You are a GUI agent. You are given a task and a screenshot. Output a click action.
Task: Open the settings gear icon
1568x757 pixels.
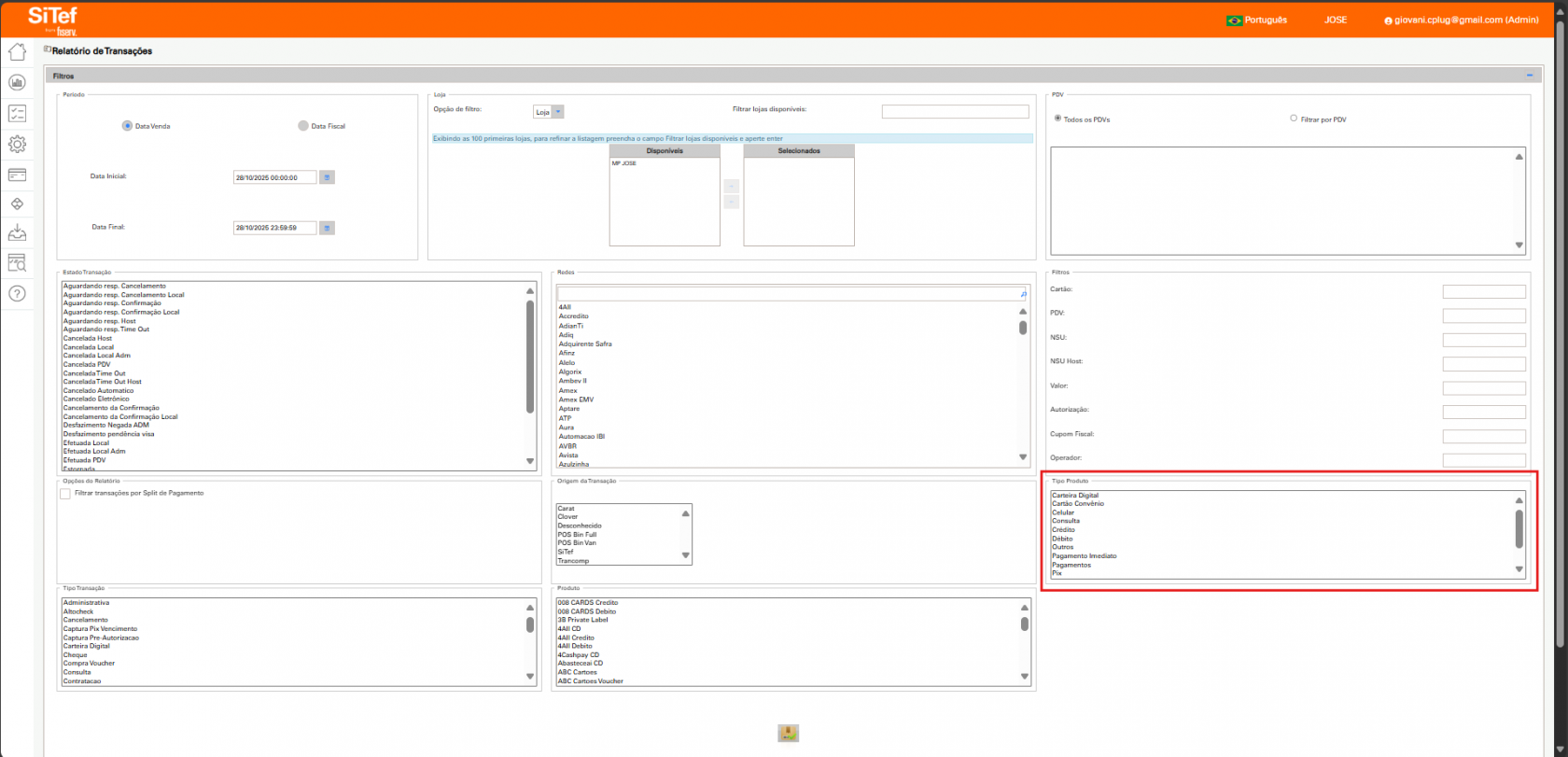[17, 144]
